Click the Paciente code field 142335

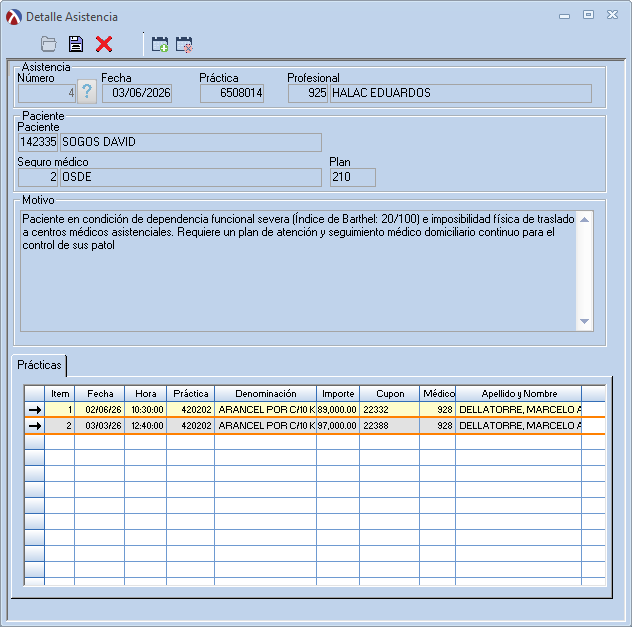38,142
